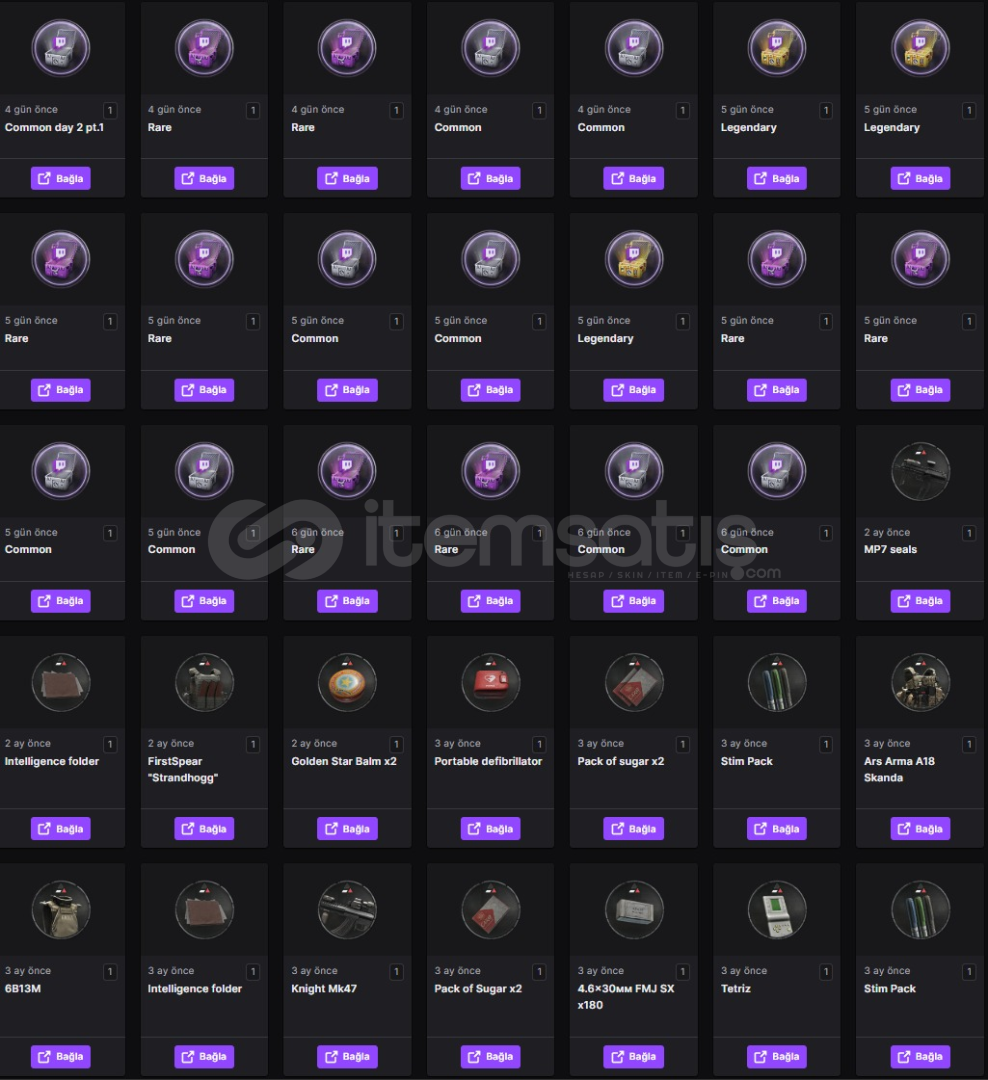The width and height of the screenshot is (988, 1080).
Task: Click the Tetriz handheld game icon
Action: pyautogui.click(x=776, y=910)
